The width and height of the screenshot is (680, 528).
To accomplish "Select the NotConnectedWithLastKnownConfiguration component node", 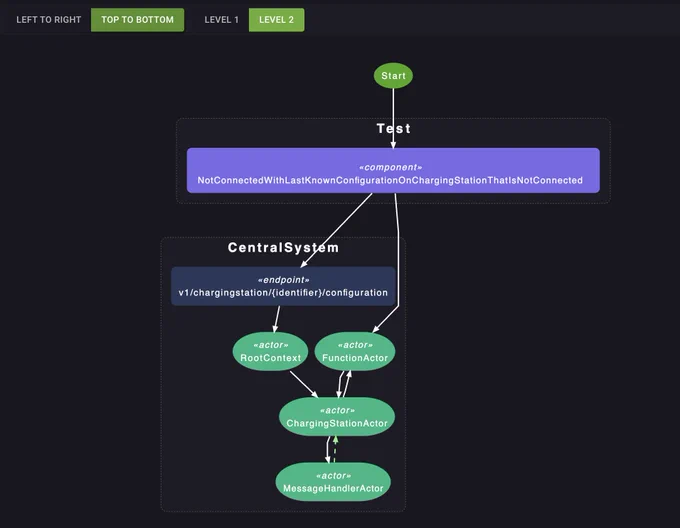I will 393,170.
